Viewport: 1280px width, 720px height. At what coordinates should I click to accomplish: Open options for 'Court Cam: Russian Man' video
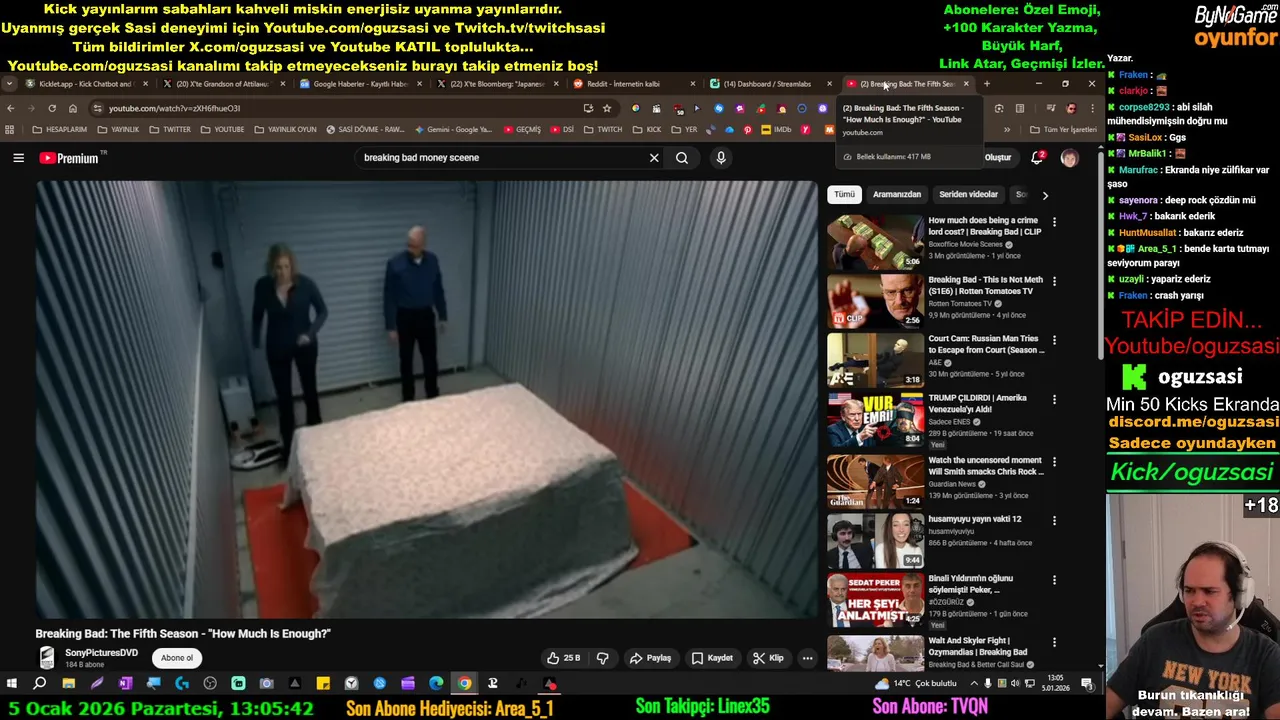click(x=1054, y=340)
